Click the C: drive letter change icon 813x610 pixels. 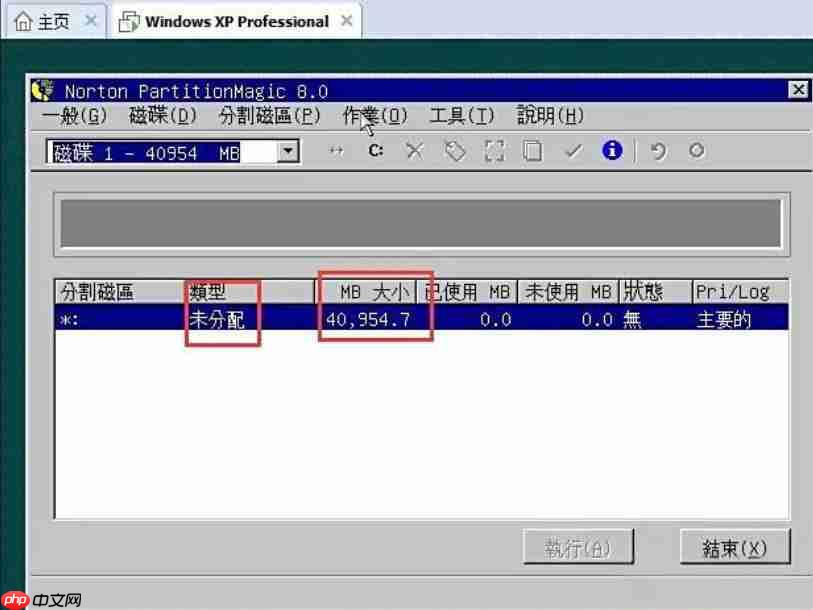click(375, 150)
